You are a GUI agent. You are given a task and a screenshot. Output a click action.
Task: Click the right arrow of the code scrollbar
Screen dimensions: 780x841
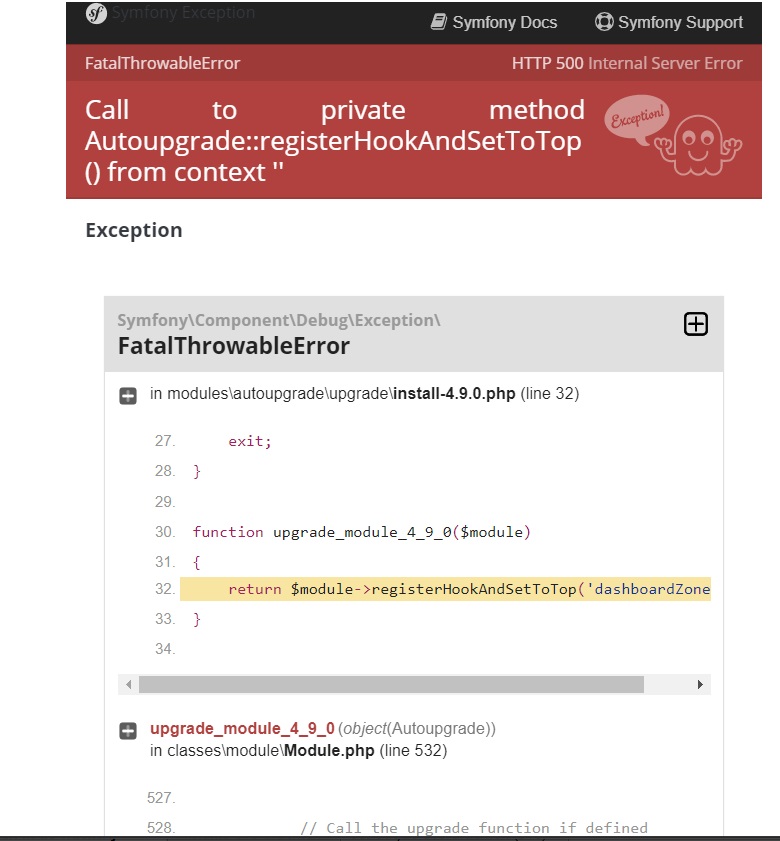click(x=701, y=684)
